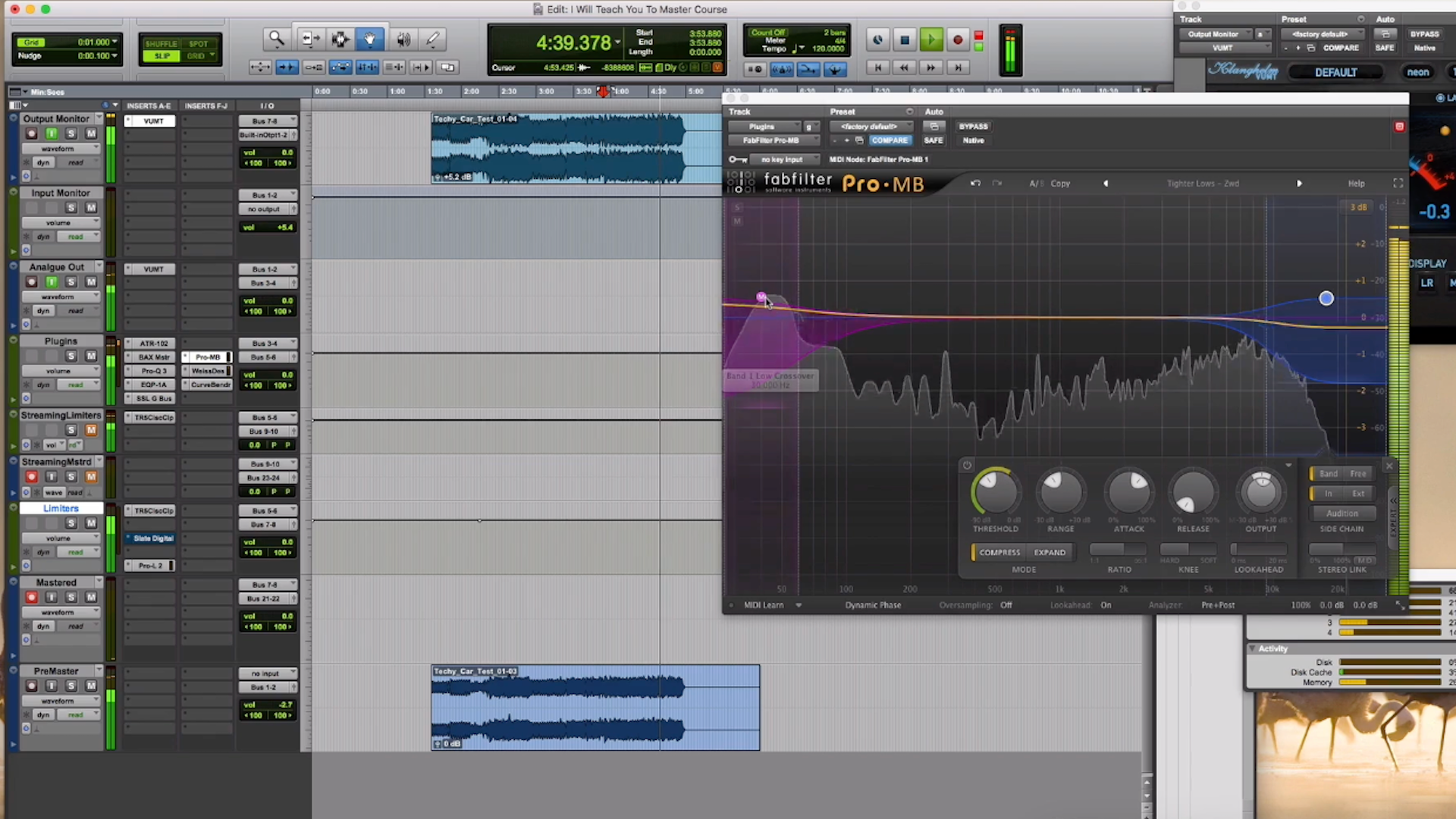The height and width of the screenshot is (819, 1456).
Task: Click the Go to End transport button
Action: [958, 67]
